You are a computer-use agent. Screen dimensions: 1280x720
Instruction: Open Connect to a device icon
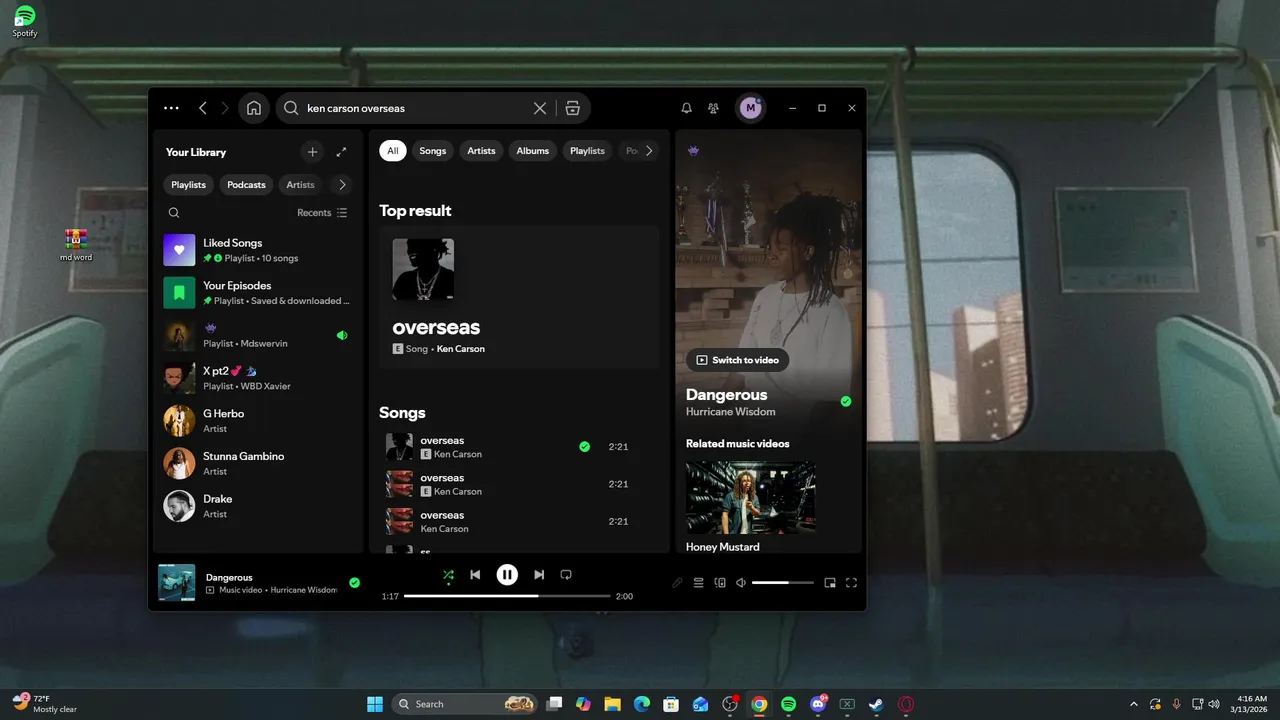[x=720, y=583]
